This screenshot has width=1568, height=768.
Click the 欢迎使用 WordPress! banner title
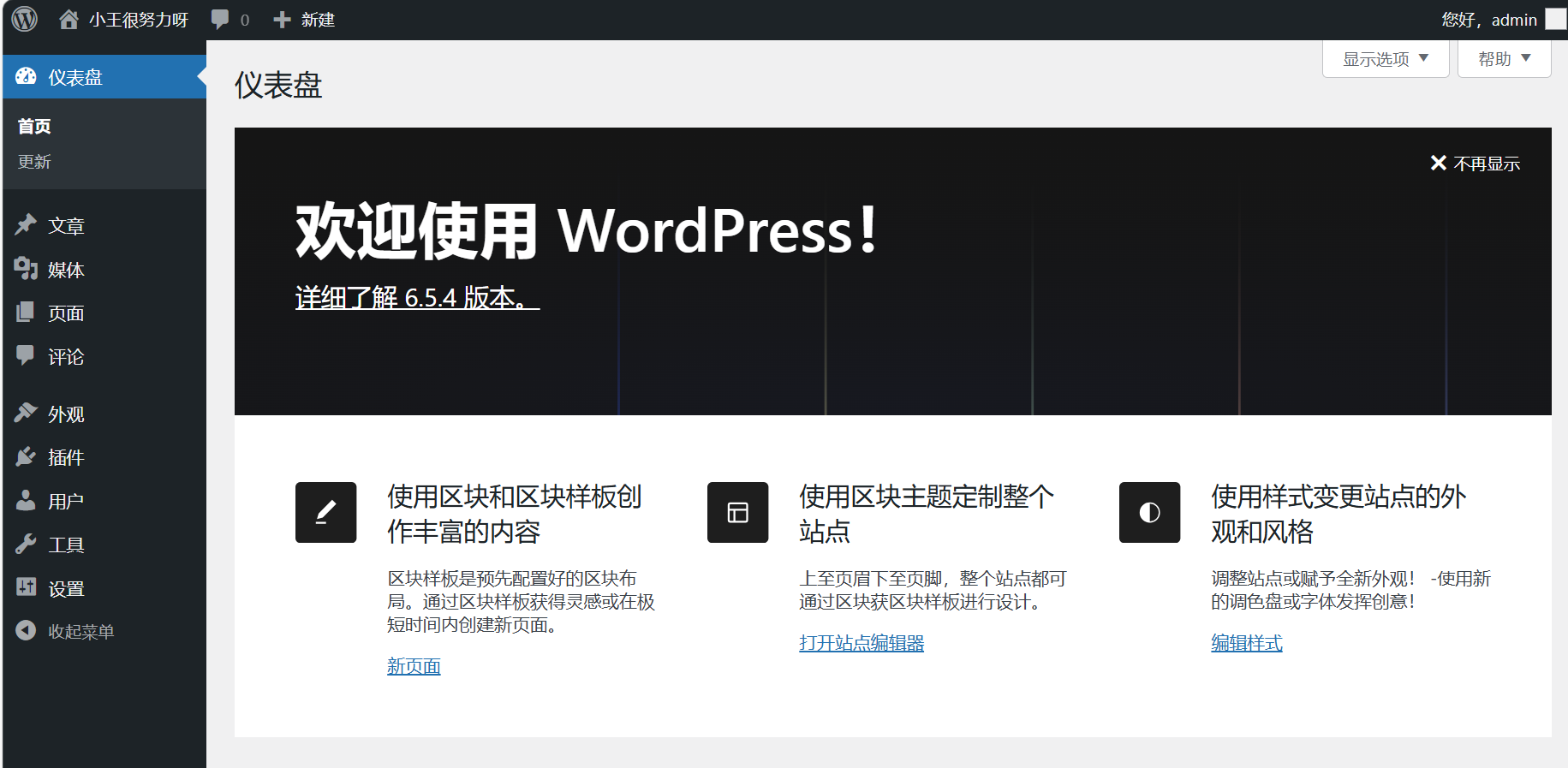click(587, 231)
